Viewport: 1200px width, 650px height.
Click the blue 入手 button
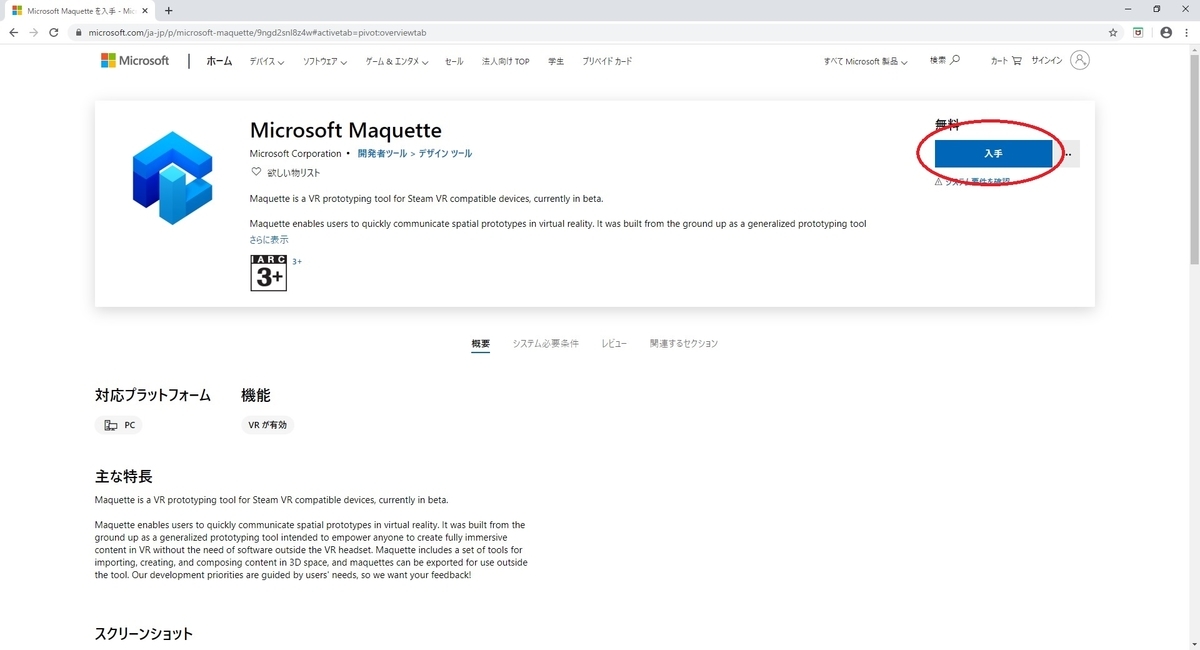993,154
